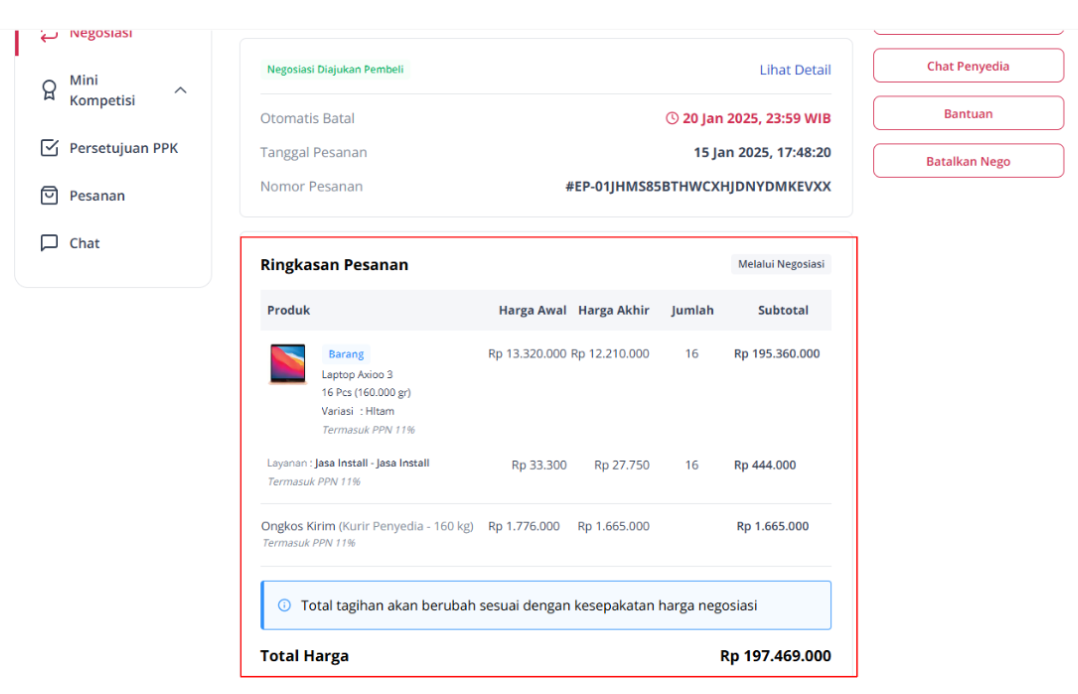The width and height of the screenshot is (1078, 694).
Task: Click the Negosiasi Diajukan Pembeli status label
Action: coord(335,69)
